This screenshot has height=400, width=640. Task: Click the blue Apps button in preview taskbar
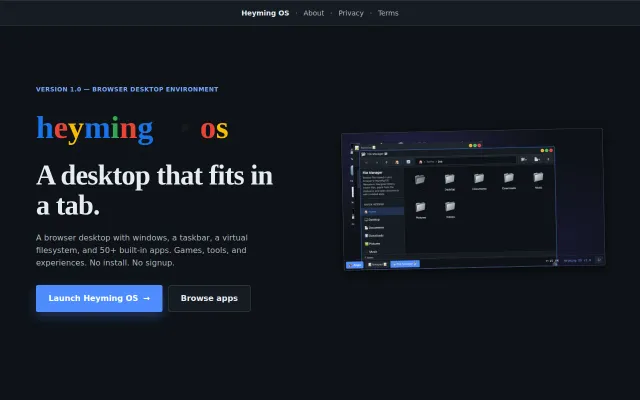coord(355,265)
